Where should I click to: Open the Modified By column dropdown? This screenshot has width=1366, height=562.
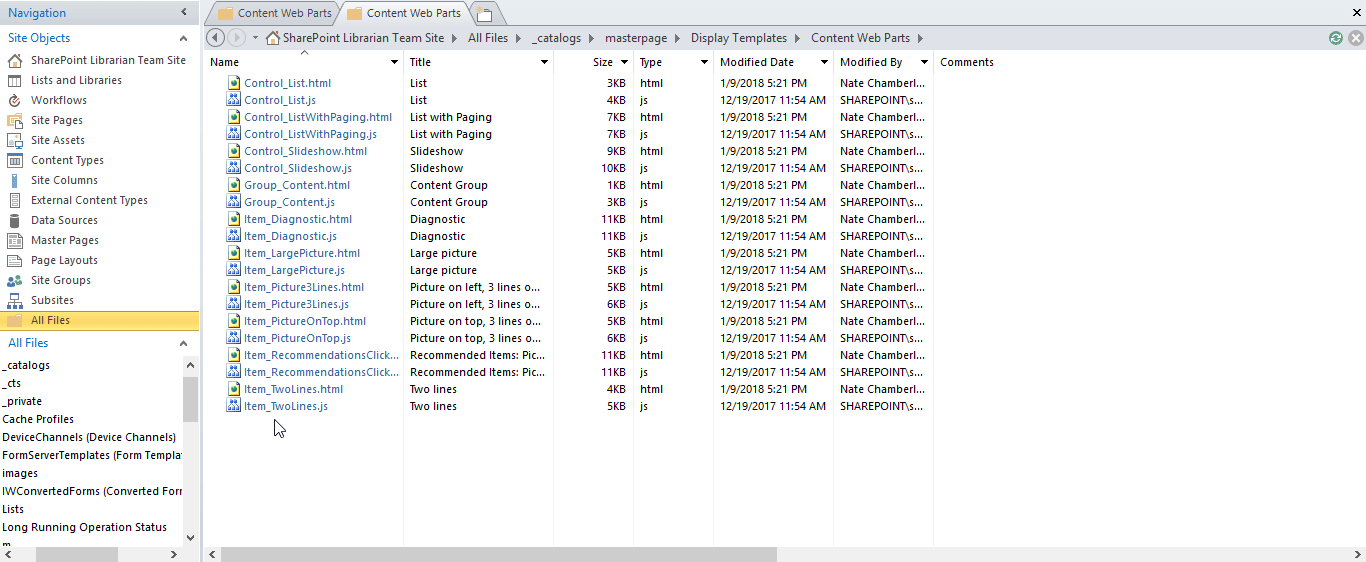click(924, 62)
